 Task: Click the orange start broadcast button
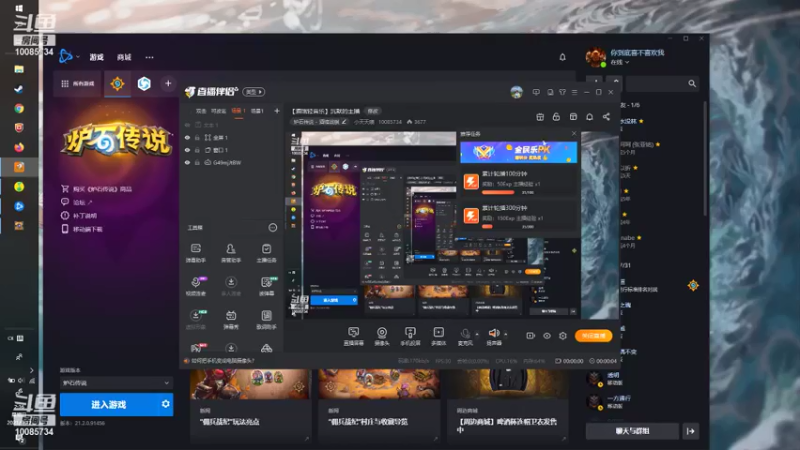593,336
